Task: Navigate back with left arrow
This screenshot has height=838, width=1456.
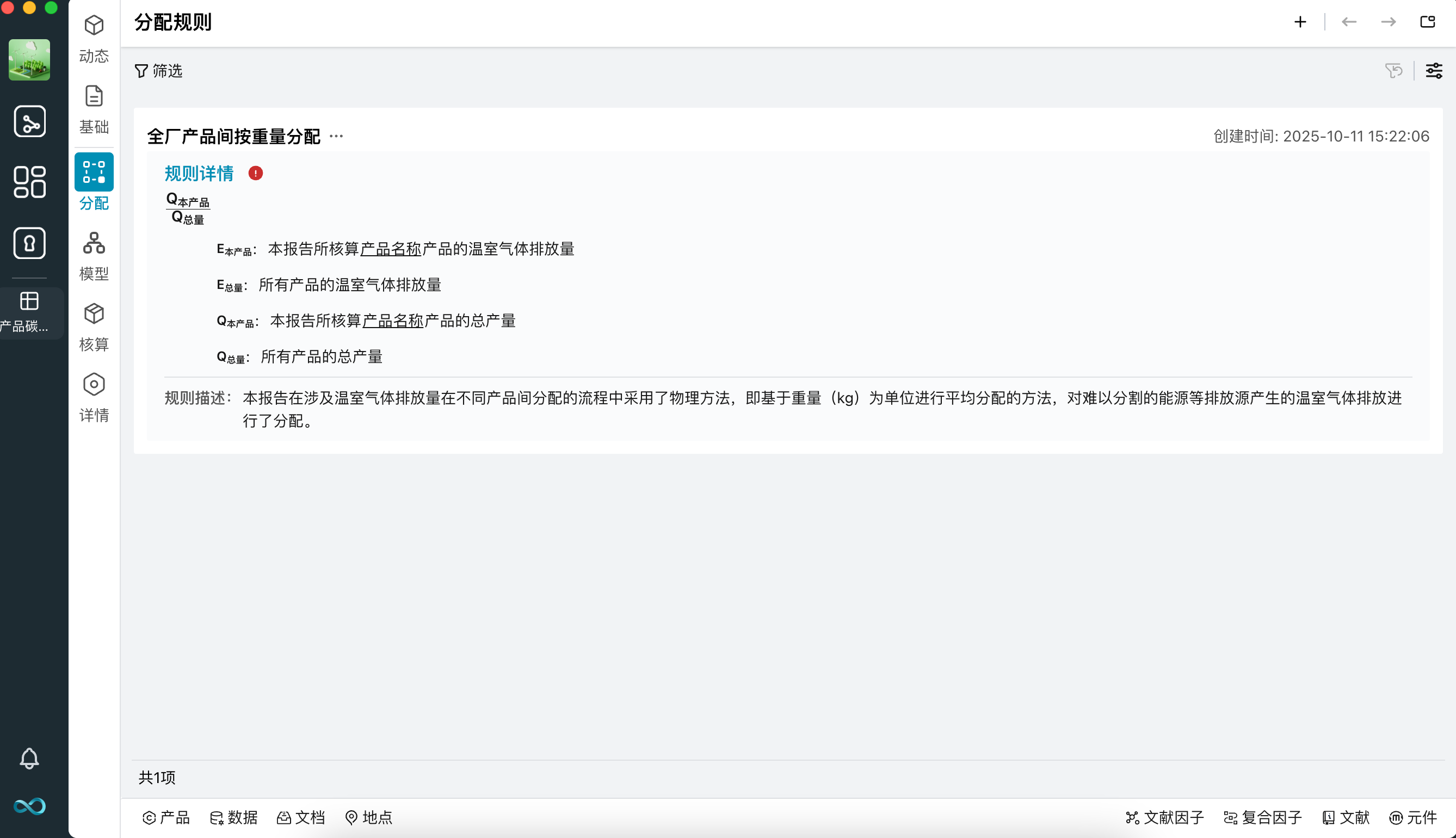Action: coord(1349,22)
